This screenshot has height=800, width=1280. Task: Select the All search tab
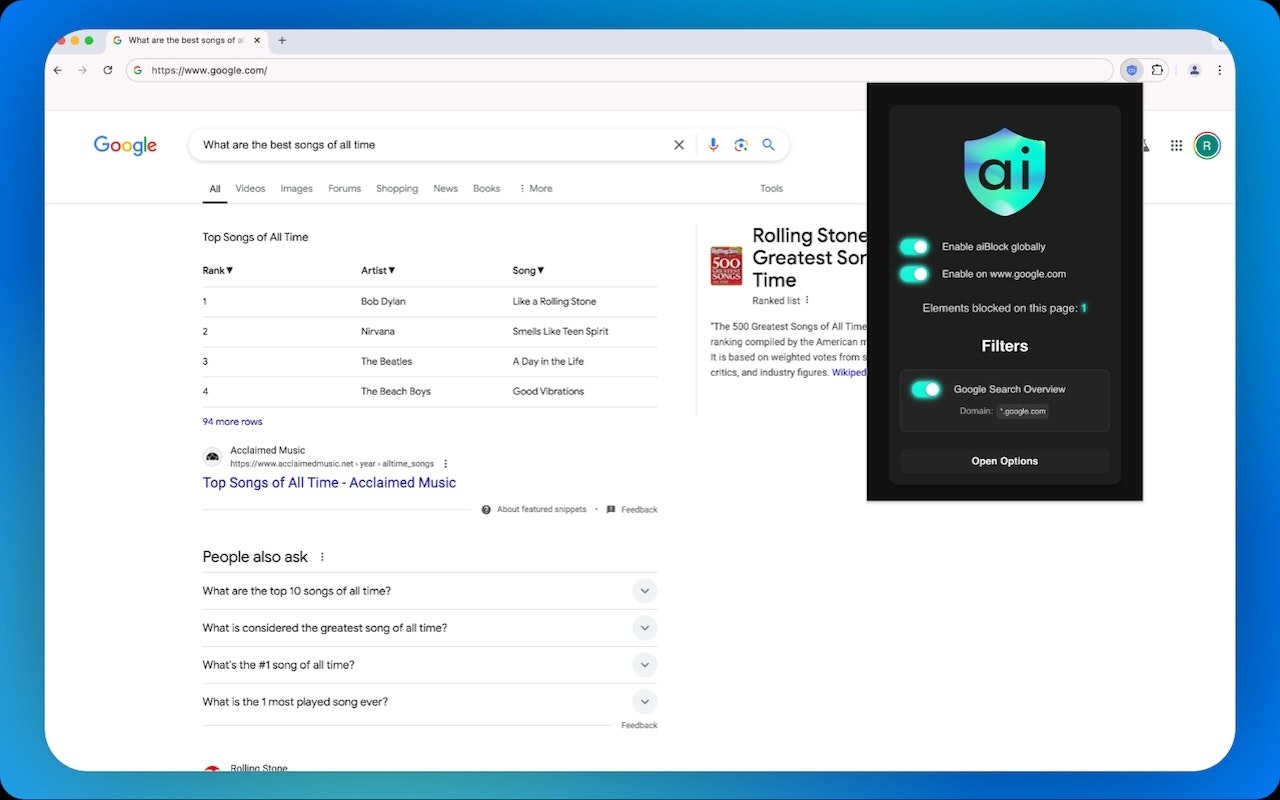[x=215, y=188]
